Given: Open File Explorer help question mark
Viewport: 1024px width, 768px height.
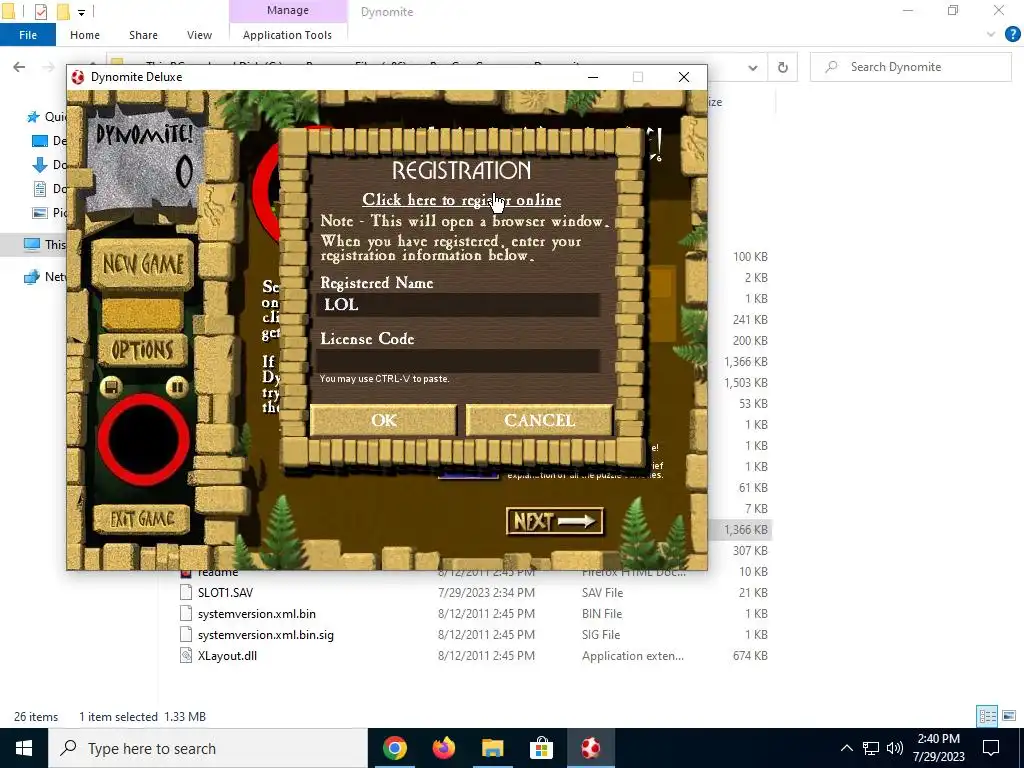Looking at the screenshot, I should pos(1012,35).
